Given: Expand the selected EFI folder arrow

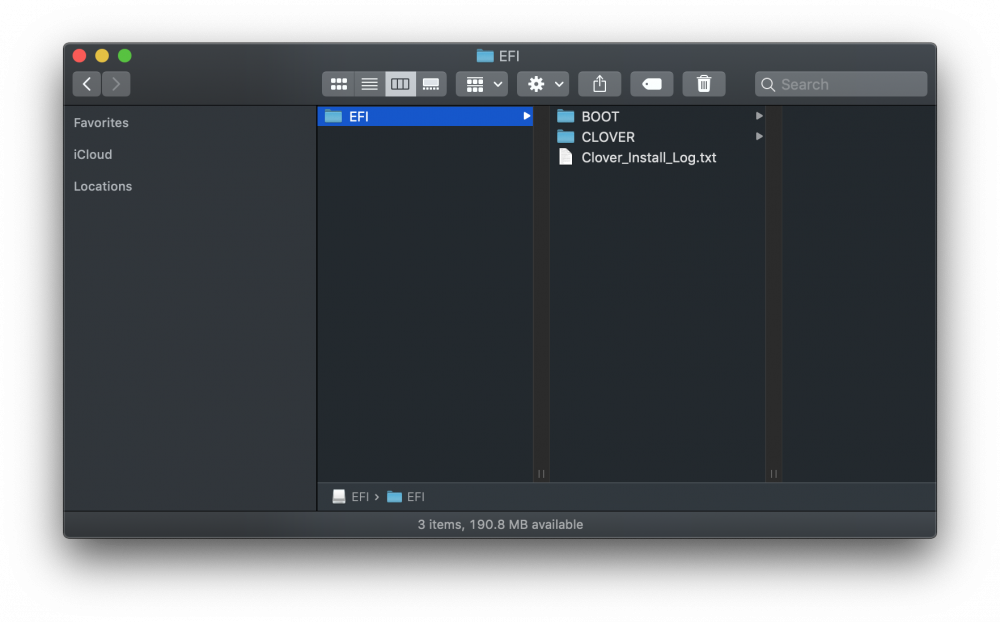Looking at the screenshot, I should point(527,116).
